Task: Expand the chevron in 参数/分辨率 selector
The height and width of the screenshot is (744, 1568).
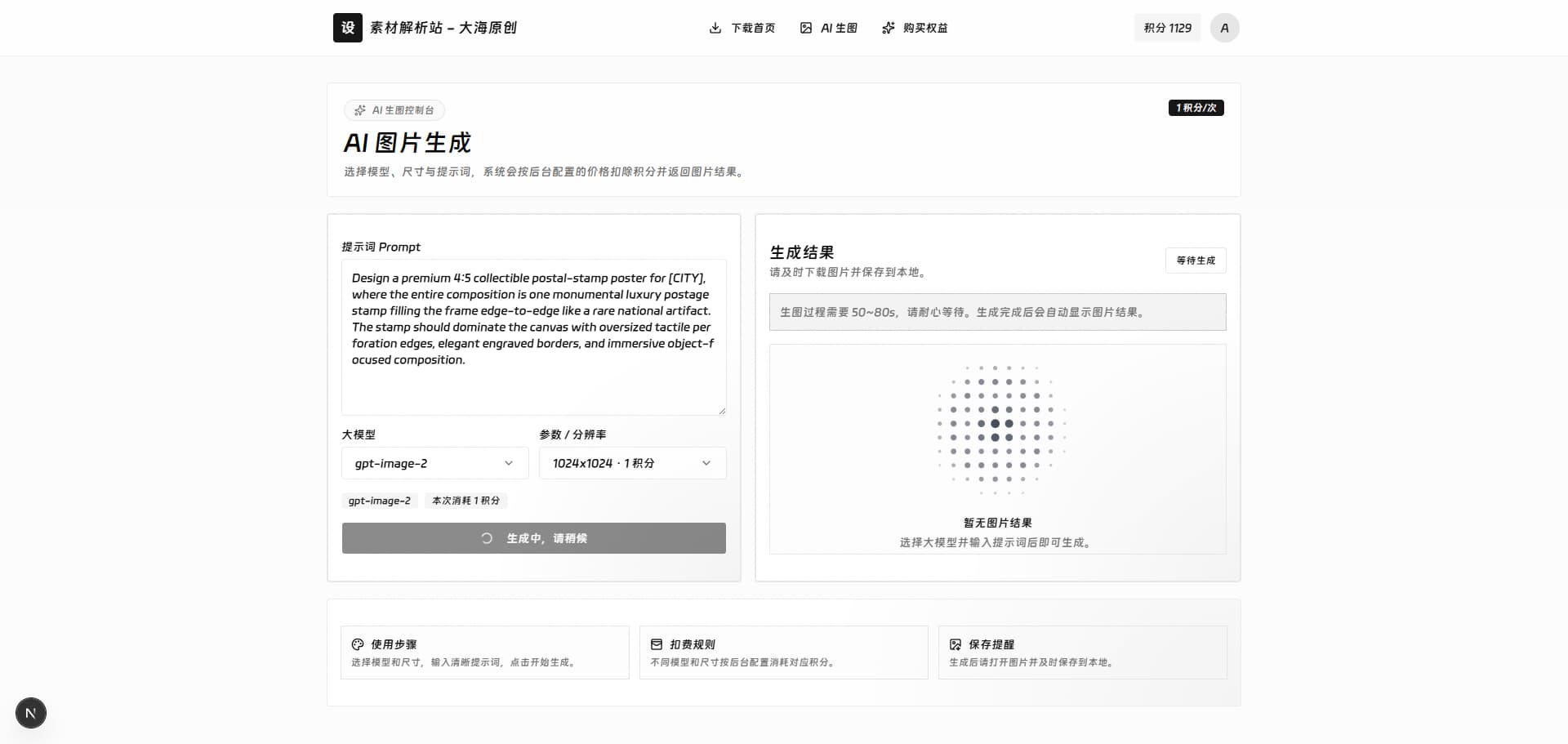Action: tap(706, 463)
